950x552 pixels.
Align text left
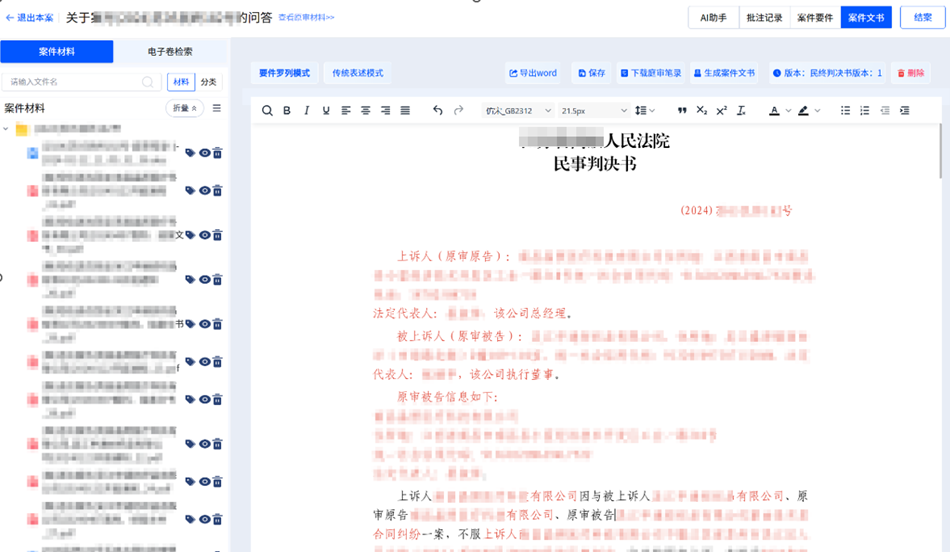346,110
